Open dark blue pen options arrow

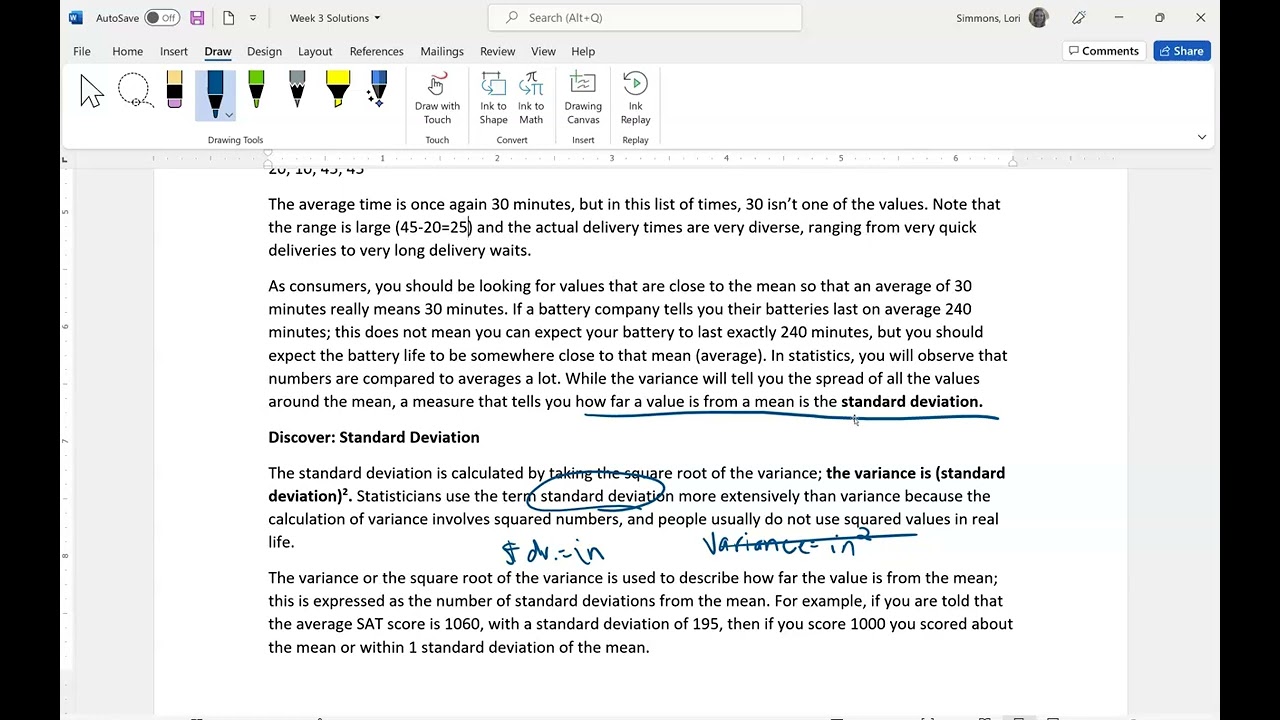pos(229,115)
